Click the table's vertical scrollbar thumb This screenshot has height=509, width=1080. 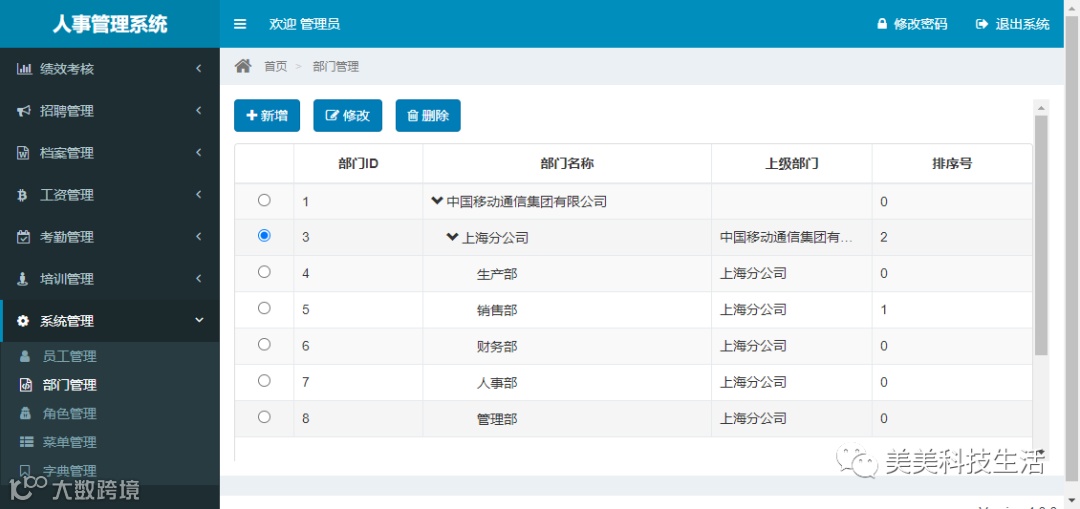point(1041,234)
